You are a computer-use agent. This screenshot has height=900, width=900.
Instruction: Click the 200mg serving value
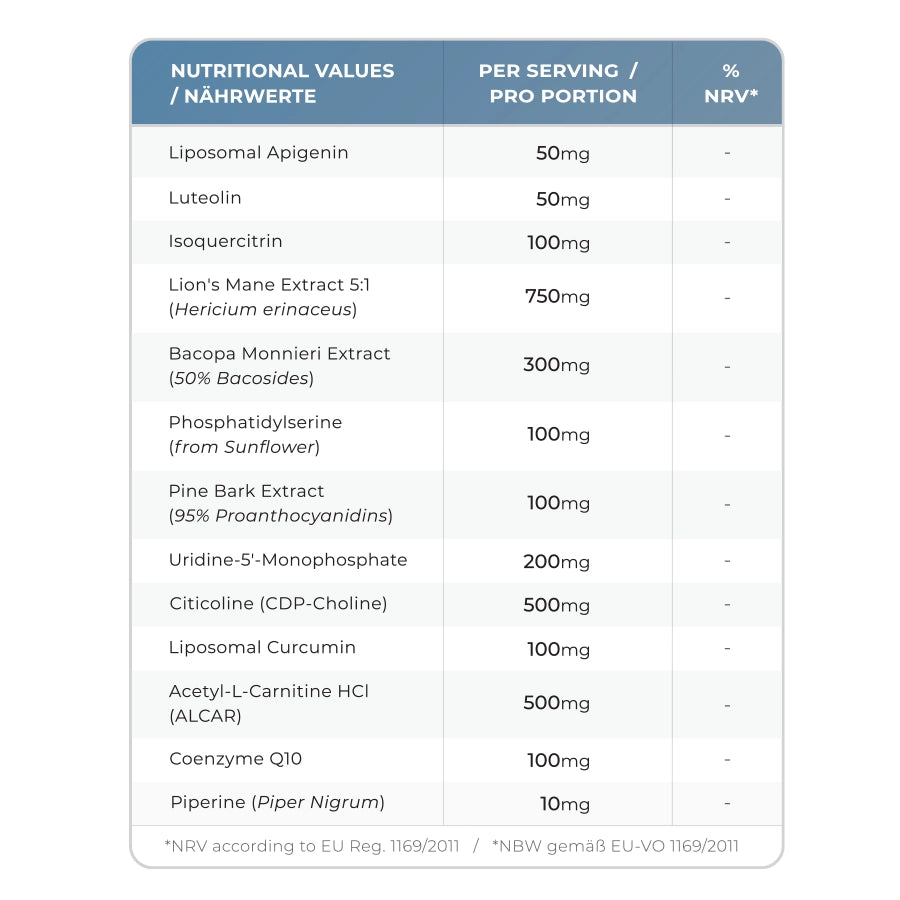[x=557, y=562]
